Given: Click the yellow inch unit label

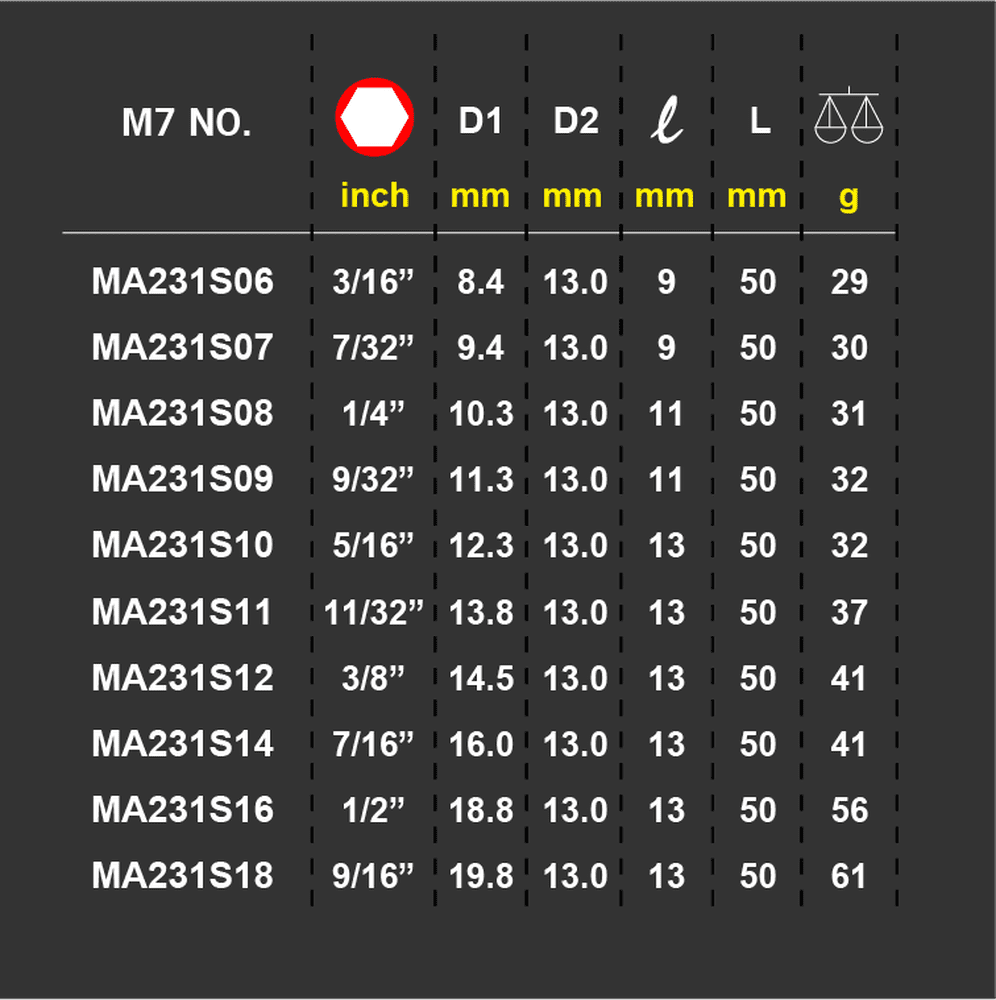Looking at the screenshot, I should 375,195.
